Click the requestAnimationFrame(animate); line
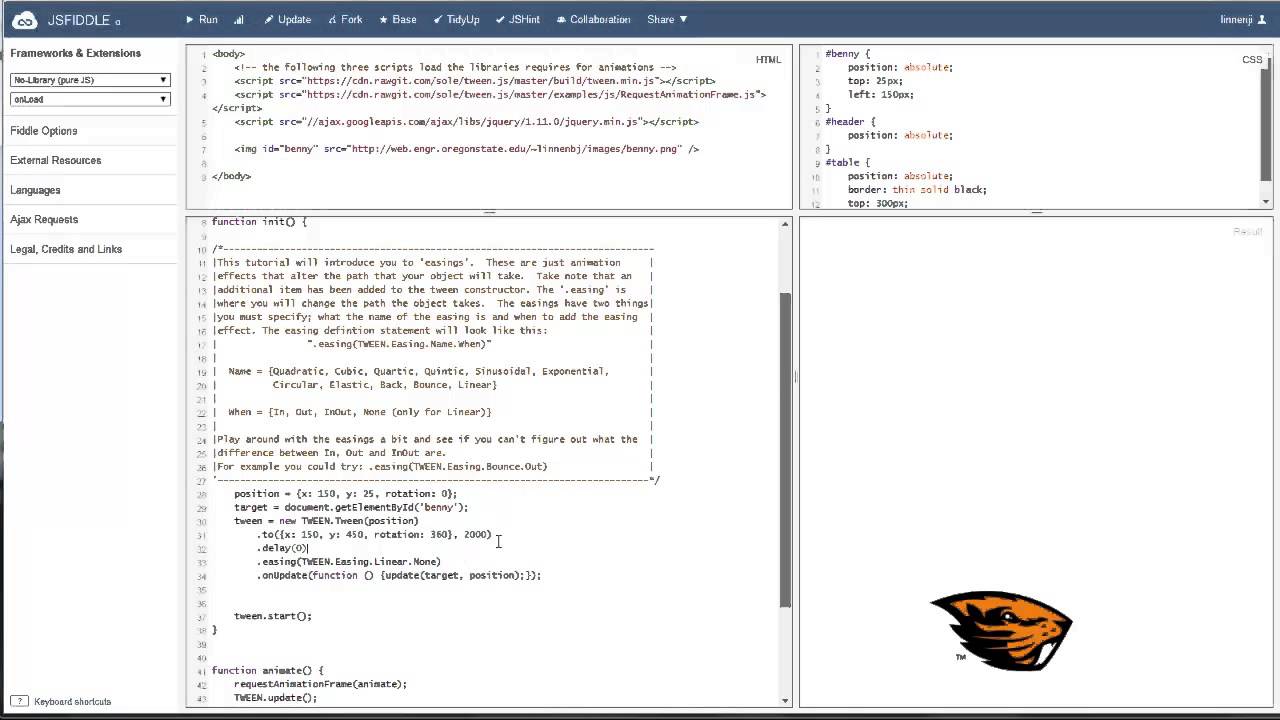This screenshot has width=1280, height=720. 320,684
